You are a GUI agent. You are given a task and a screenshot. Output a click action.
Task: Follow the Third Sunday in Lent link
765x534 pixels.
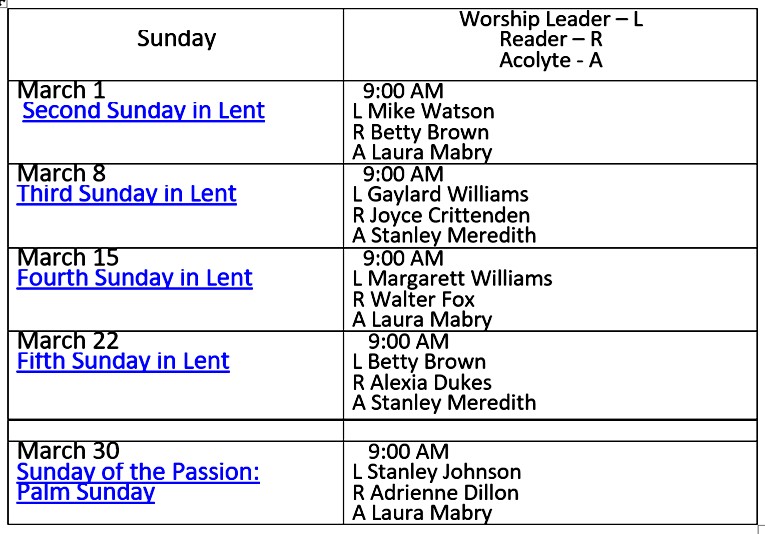click(x=127, y=194)
